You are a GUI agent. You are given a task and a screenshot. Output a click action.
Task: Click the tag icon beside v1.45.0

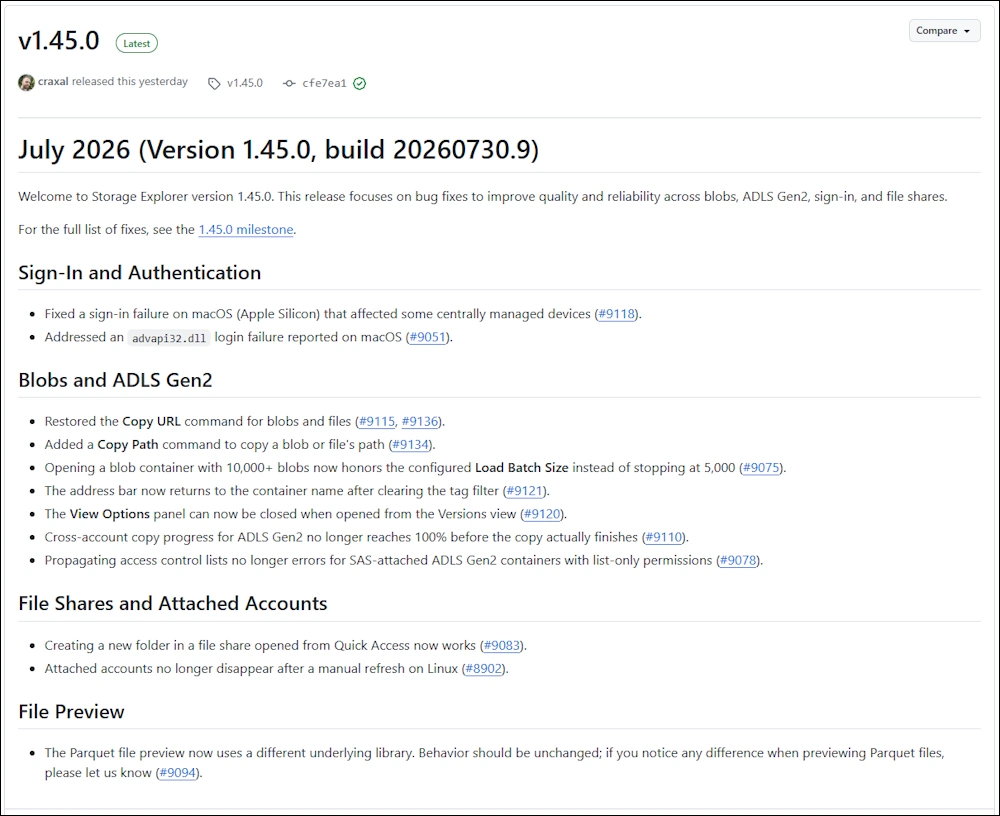[214, 84]
